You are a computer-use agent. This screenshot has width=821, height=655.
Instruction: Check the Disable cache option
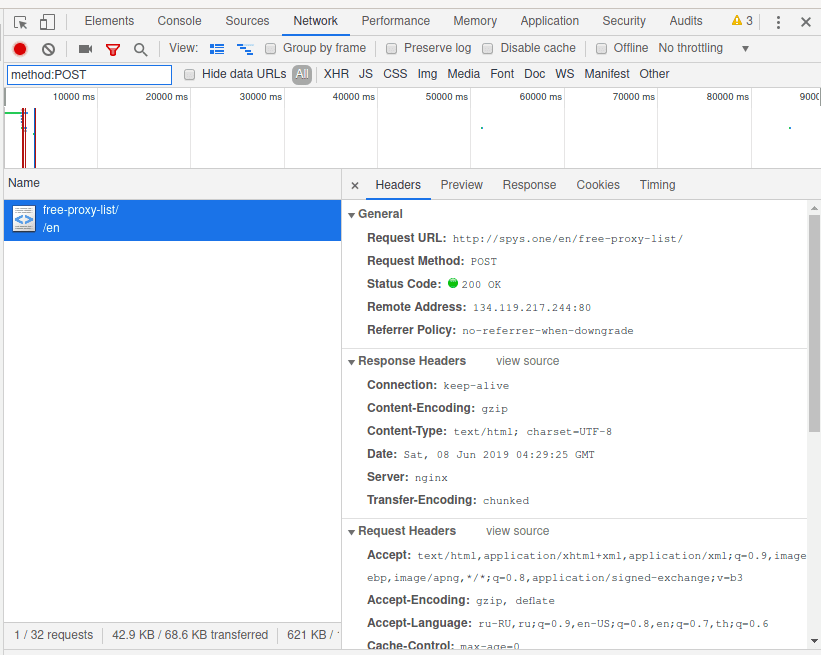(x=487, y=48)
